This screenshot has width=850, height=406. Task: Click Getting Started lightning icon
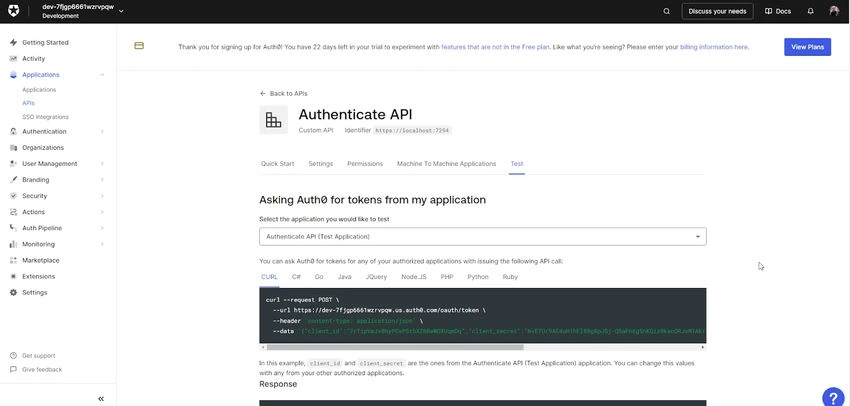(14, 42)
